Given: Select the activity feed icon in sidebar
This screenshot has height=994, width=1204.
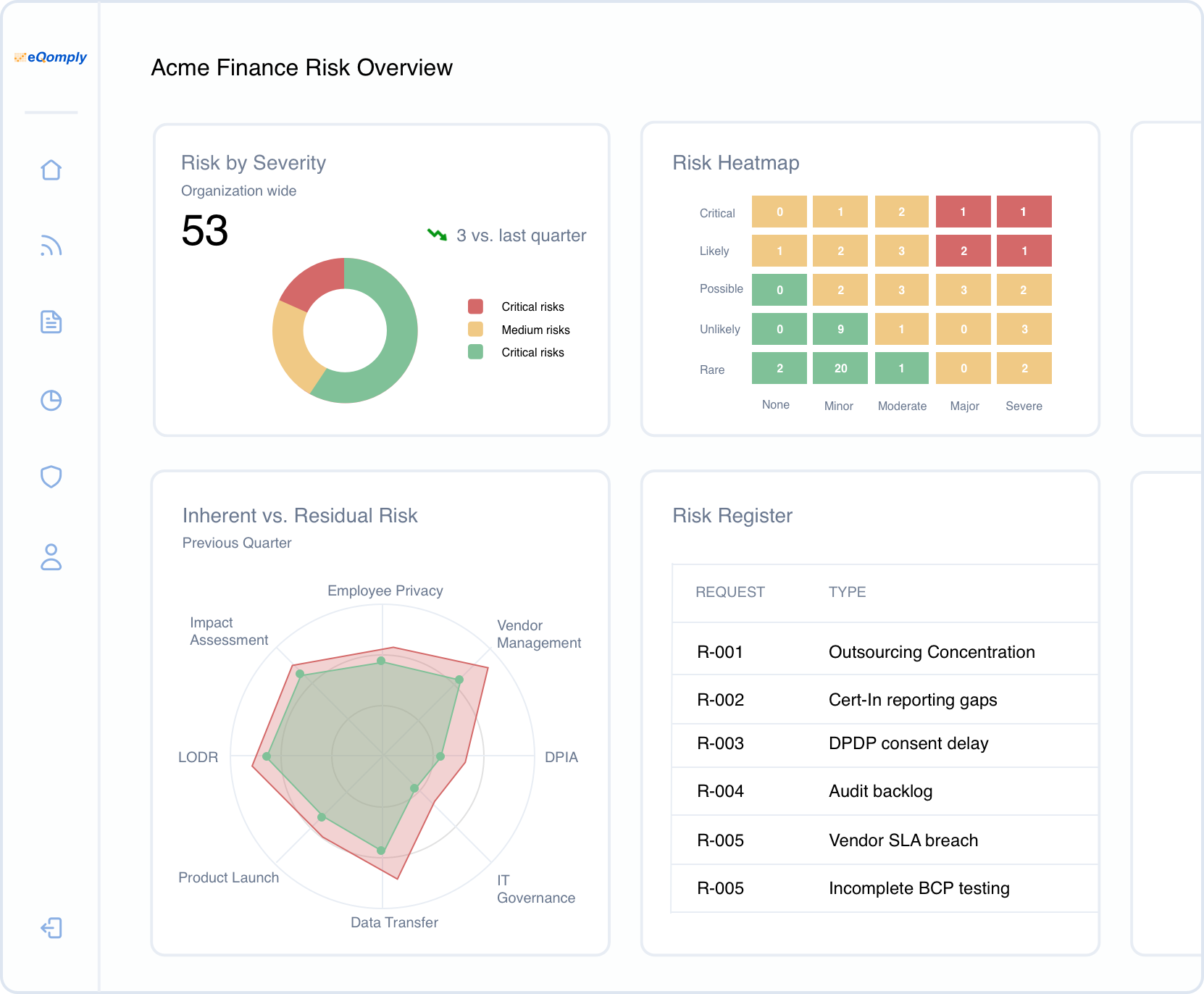Looking at the screenshot, I should (51, 247).
